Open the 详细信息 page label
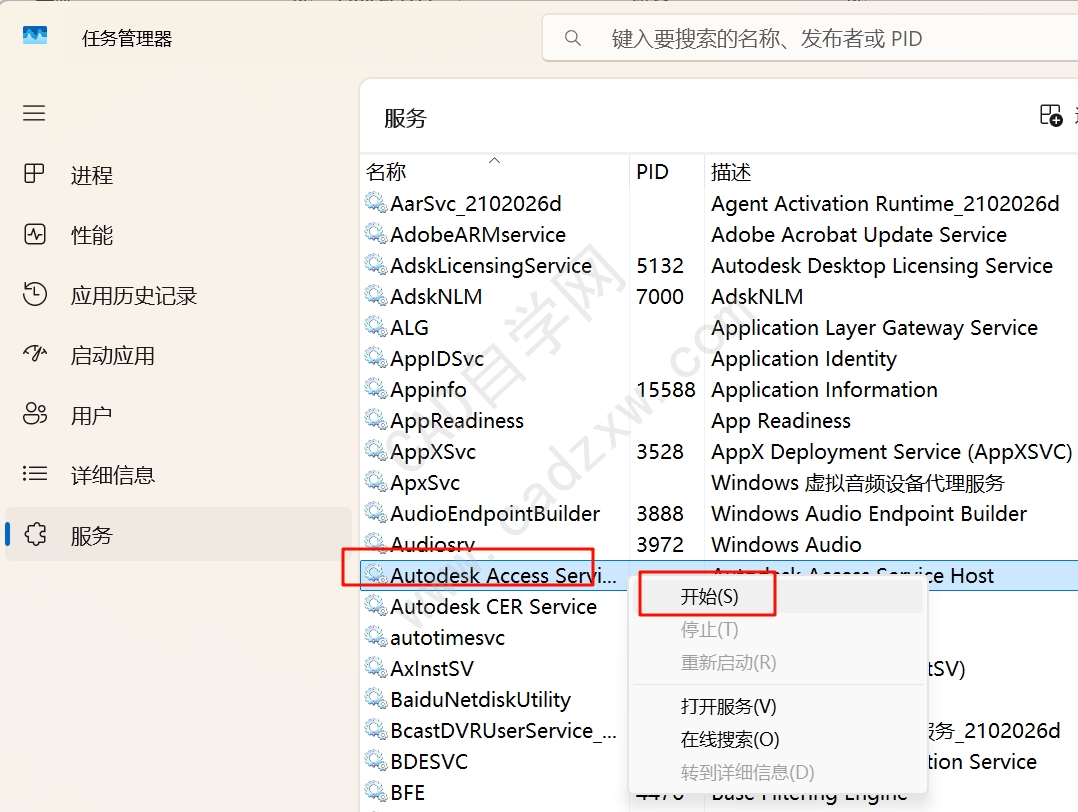Image resolution: width=1078 pixels, height=812 pixels. tap(113, 475)
